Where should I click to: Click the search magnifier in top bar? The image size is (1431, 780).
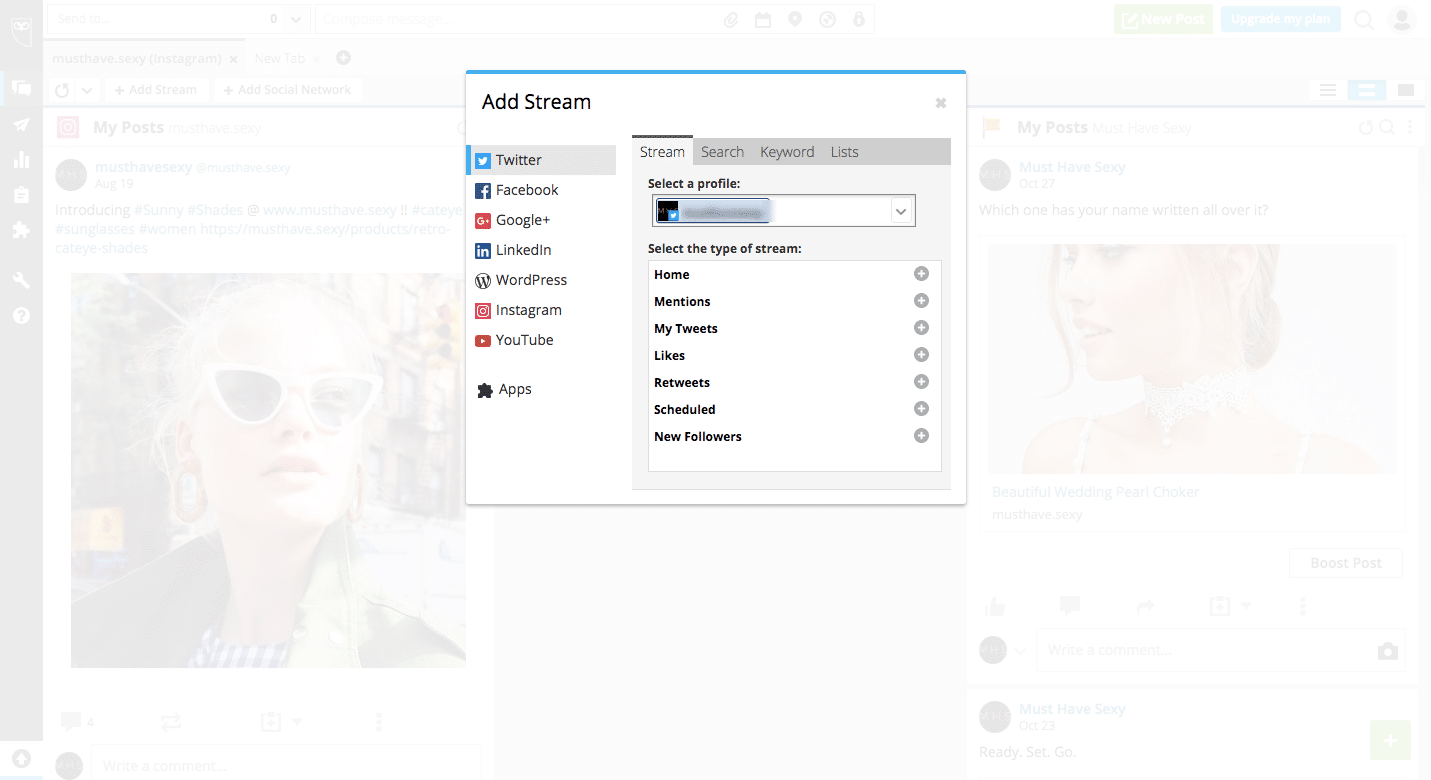tap(1364, 20)
